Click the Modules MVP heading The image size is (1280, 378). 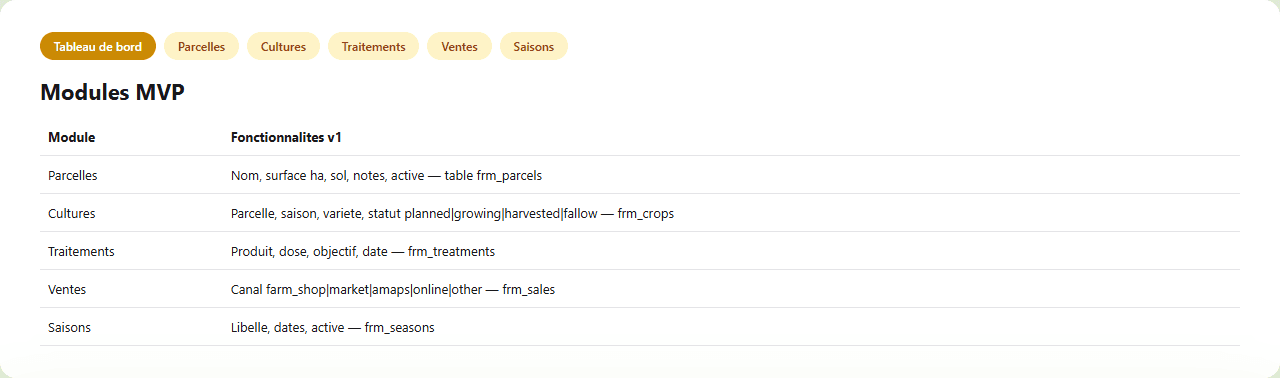[x=112, y=93]
